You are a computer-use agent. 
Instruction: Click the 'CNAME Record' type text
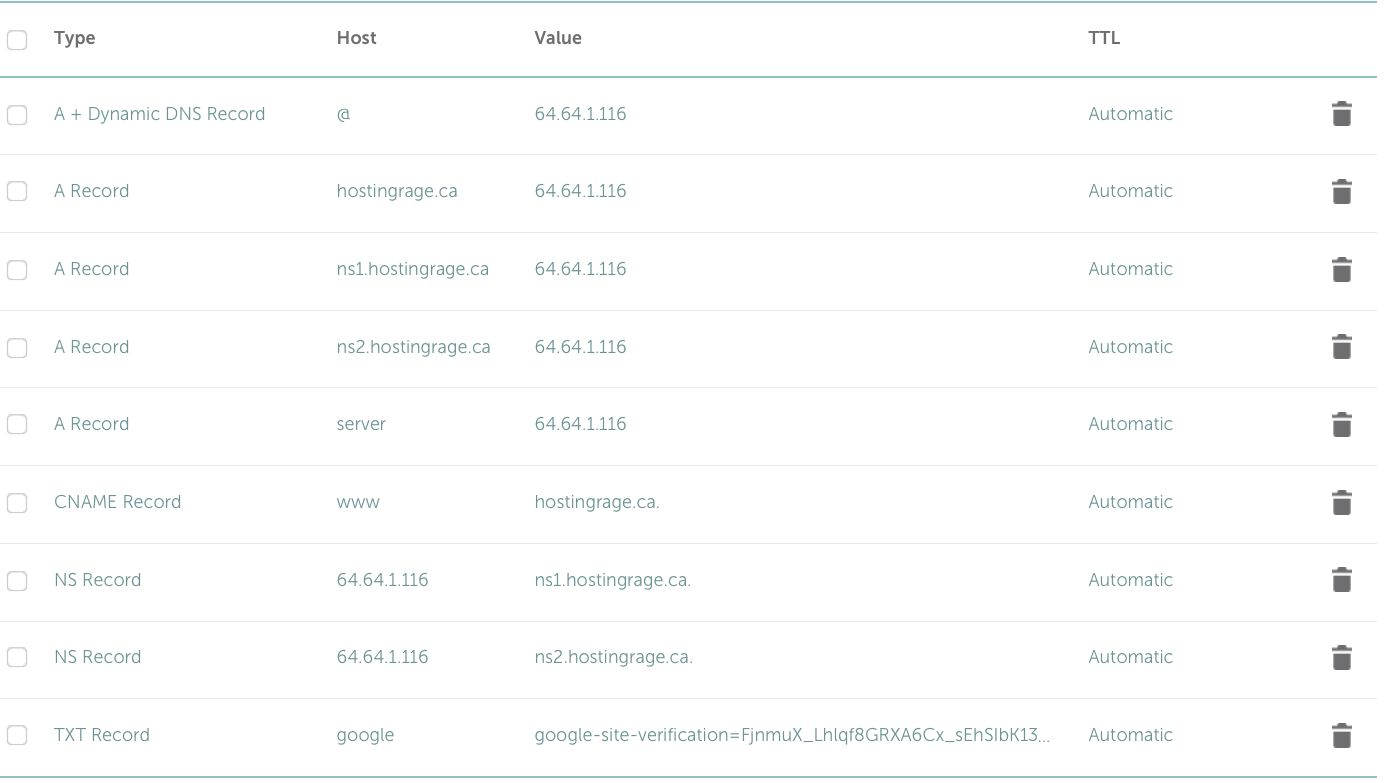(118, 502)
